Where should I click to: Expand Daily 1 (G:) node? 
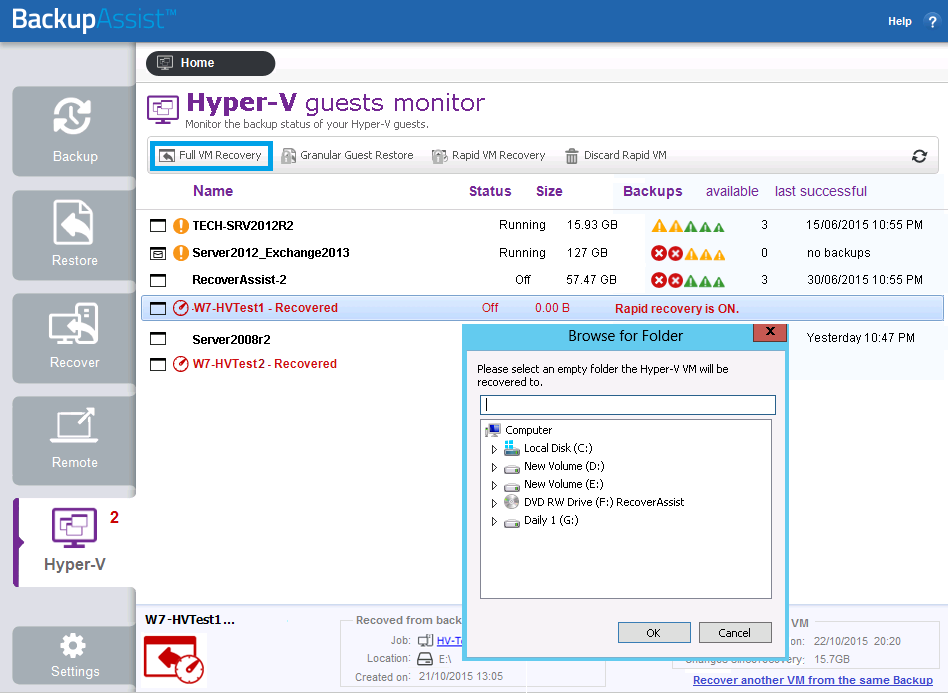tap(494, 521)
